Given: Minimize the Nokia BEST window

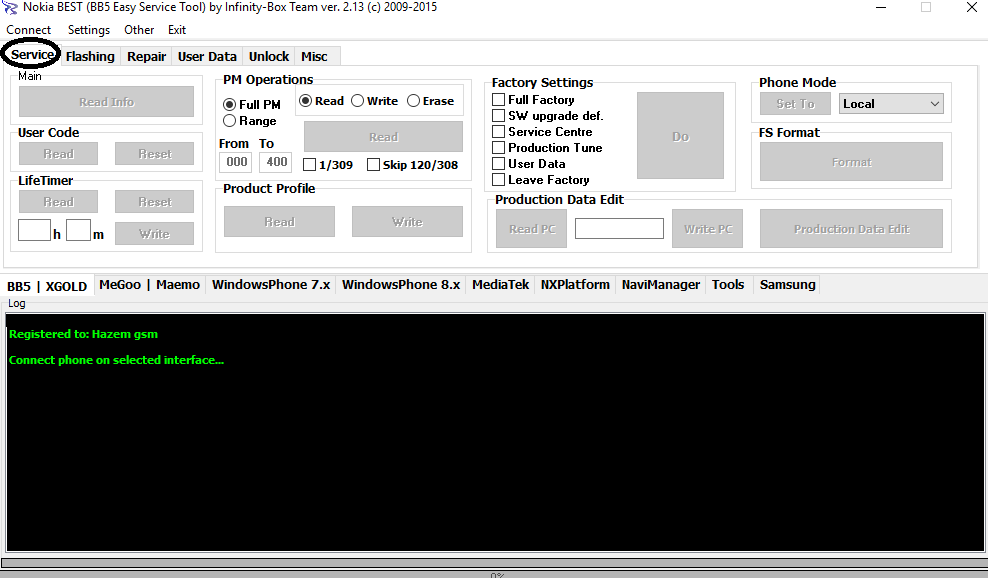Looking at the screenshot, I should click(x=881, y=8).
